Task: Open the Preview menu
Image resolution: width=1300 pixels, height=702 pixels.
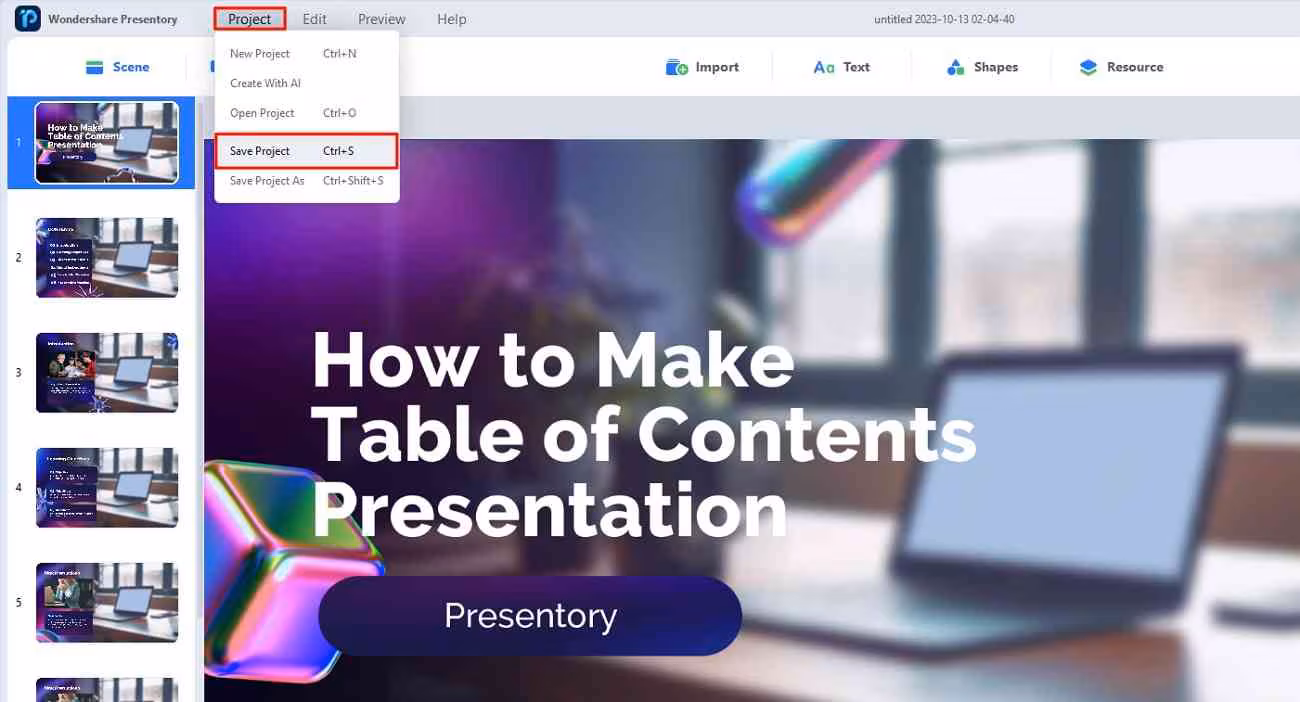Action: (382, 19)
